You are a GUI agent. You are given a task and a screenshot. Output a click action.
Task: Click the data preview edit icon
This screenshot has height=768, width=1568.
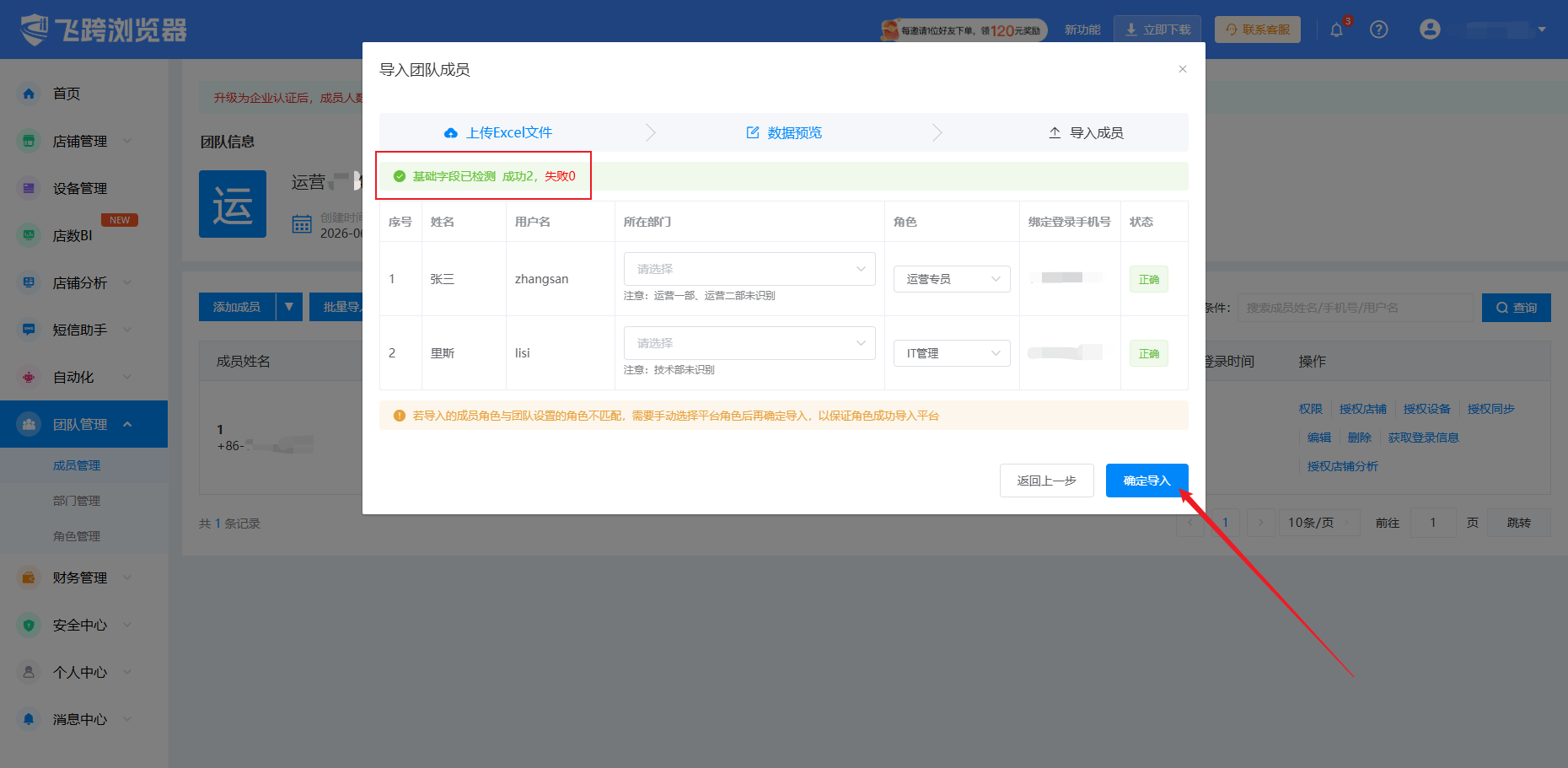pos(753,132)
